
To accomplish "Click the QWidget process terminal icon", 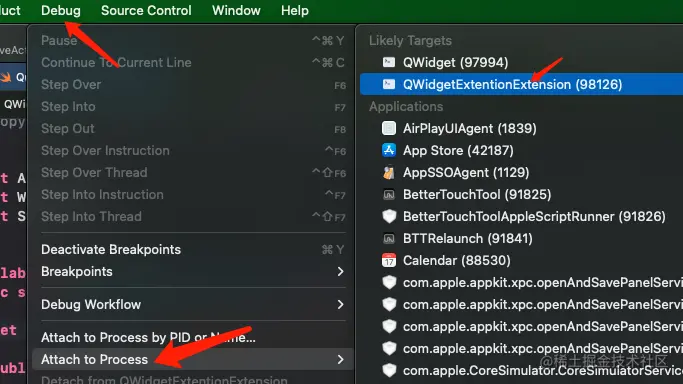I will tap(389, 62).
